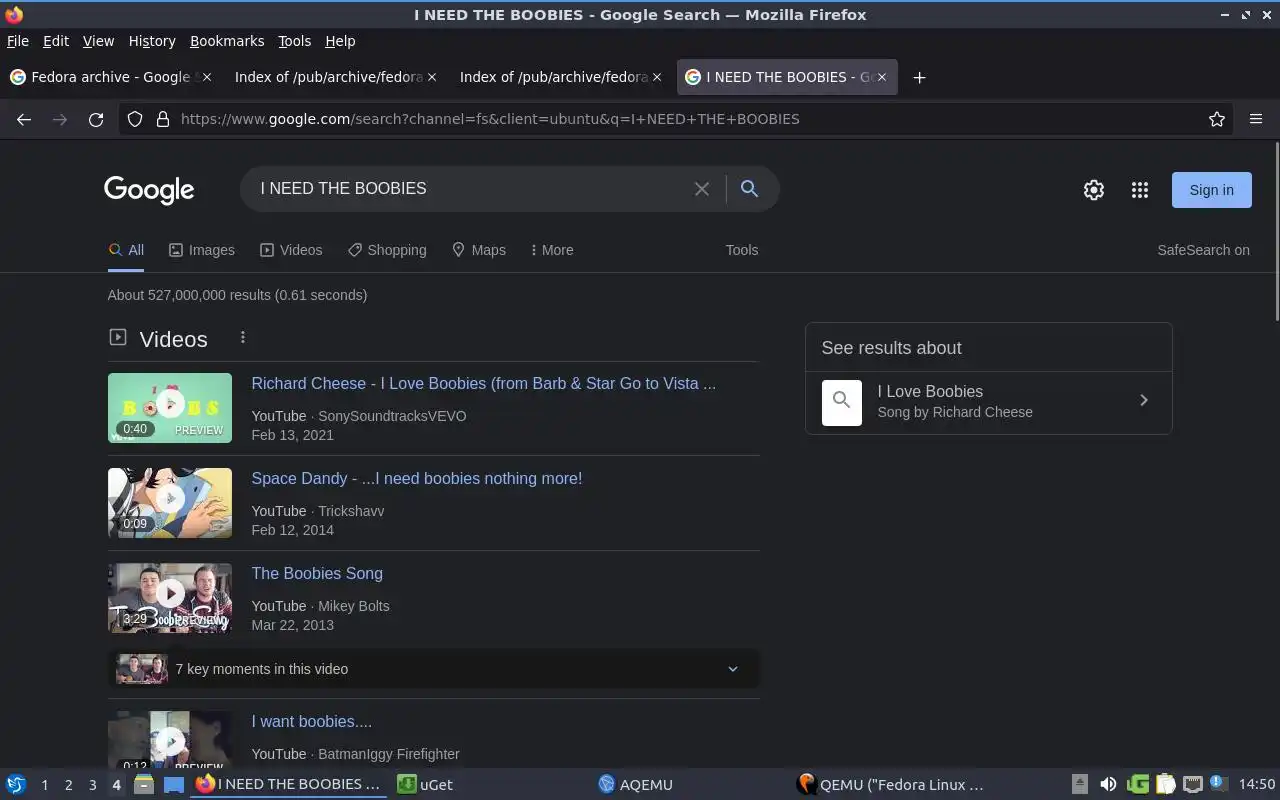Screen dimensions: 1280x800
Task: Open network tray icon
Action: (1192, 785)
